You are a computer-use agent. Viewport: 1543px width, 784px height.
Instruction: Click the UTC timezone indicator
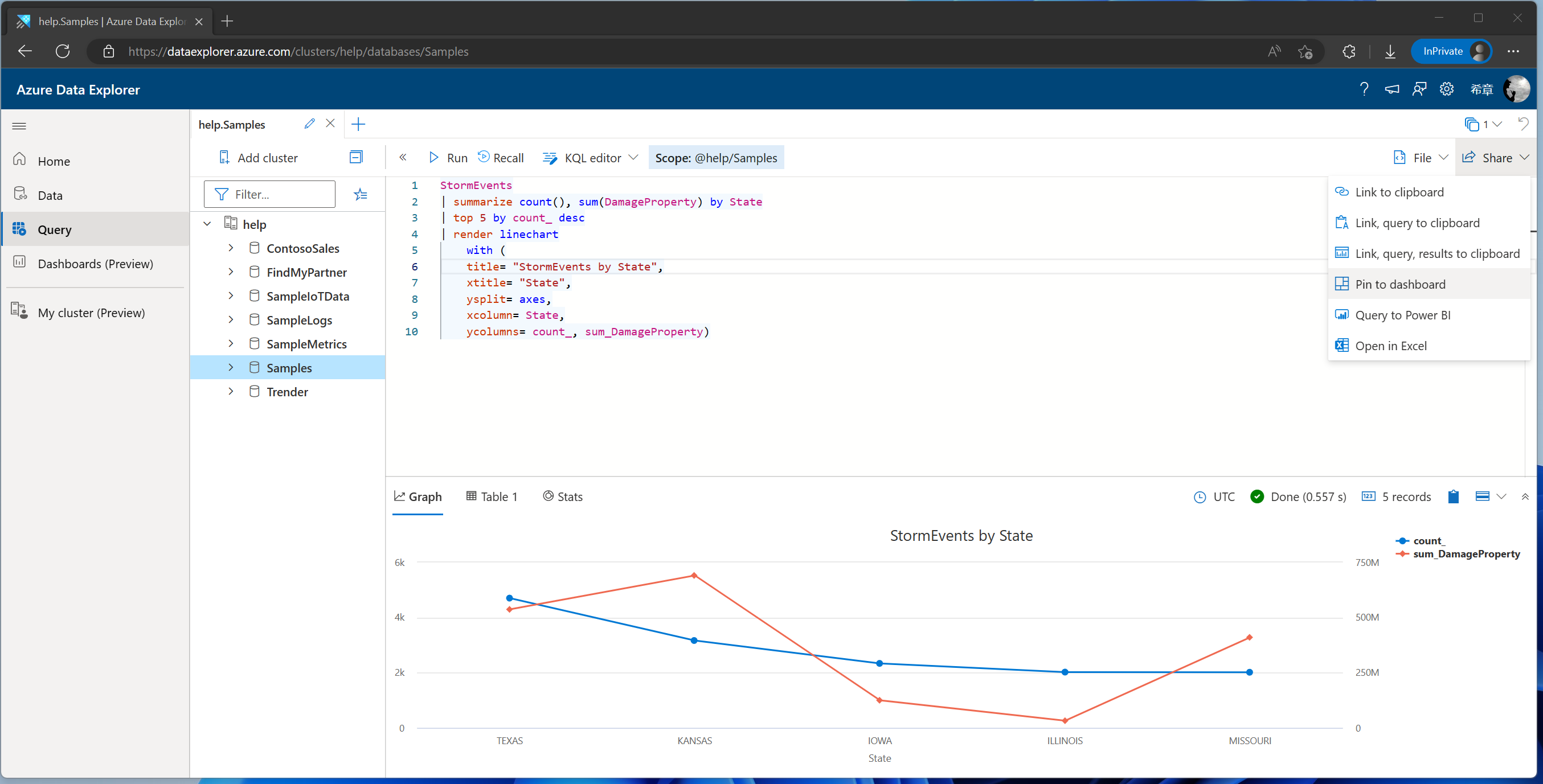(x=1214, y=496)
